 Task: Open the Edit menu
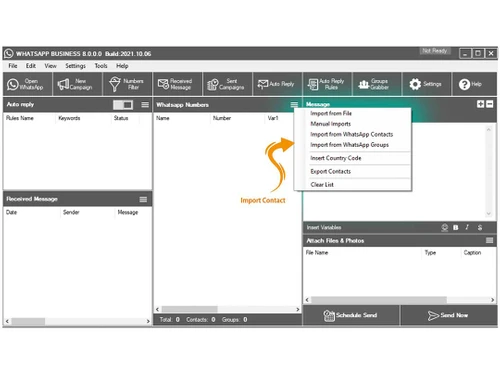coord(31,66)
